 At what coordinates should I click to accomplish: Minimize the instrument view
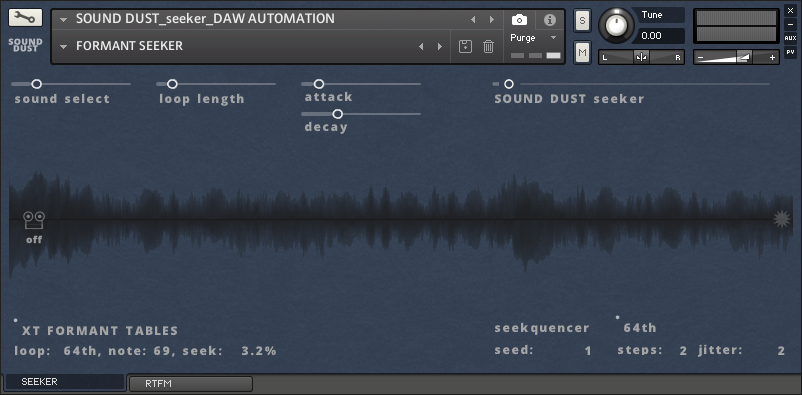pyautogui.click(x=790, y=24)
